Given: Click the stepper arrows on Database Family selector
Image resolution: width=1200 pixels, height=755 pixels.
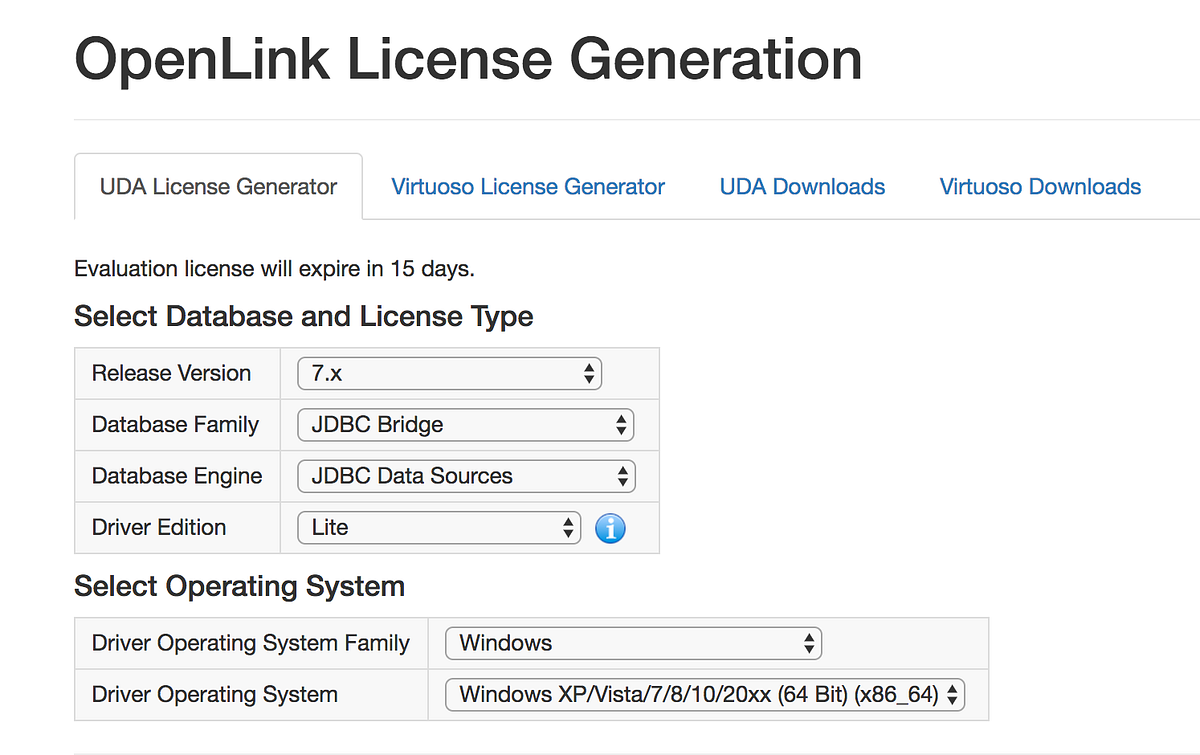Looking at the screenshot, I should [623, 424].
